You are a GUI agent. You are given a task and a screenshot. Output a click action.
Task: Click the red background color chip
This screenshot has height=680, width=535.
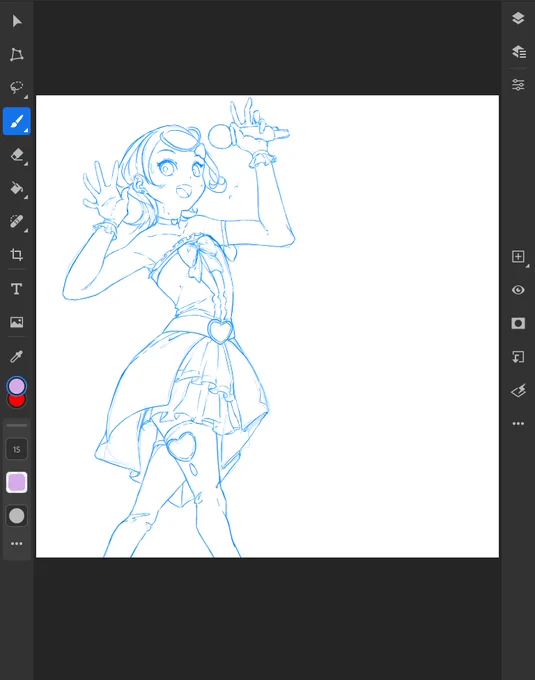pyautogui.click(x=16, y=402)
